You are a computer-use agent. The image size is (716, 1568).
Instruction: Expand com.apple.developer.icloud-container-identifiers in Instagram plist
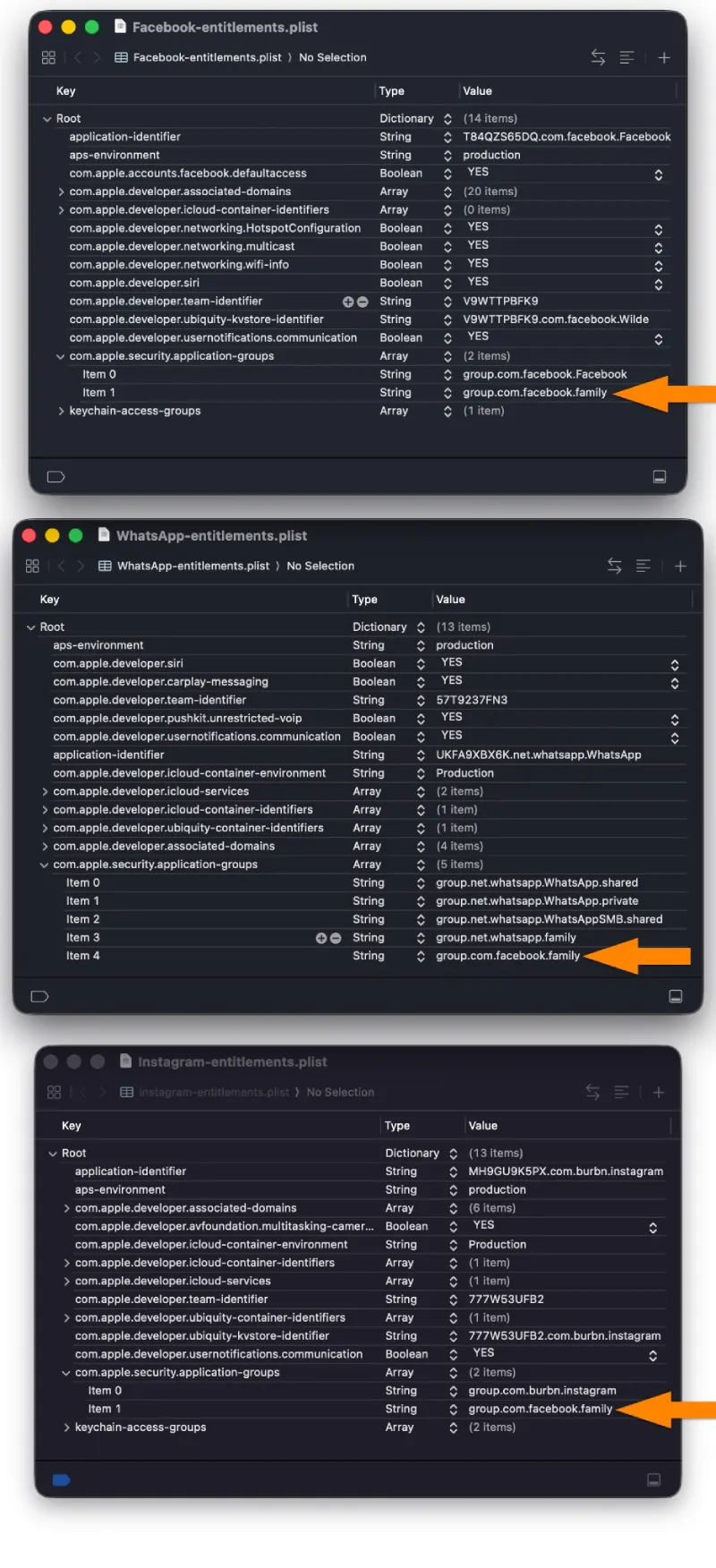click(x=66, y=1263)
